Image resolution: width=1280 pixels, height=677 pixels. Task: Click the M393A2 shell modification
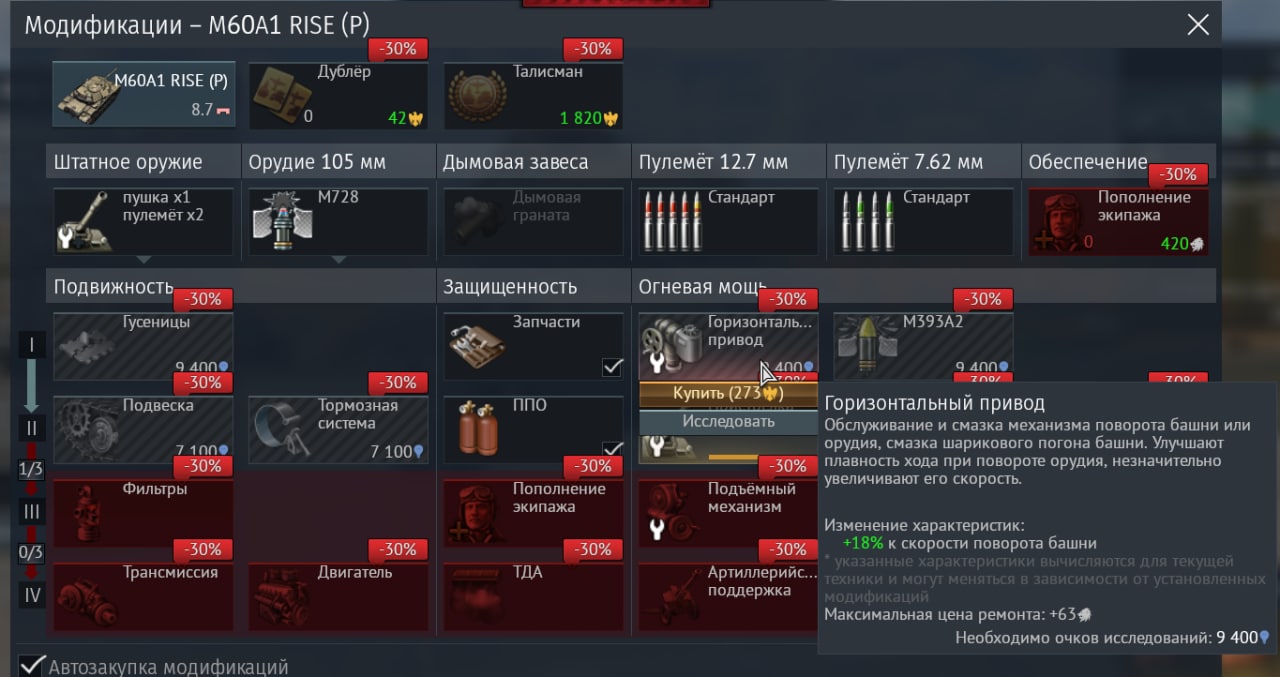coord(923,346)
